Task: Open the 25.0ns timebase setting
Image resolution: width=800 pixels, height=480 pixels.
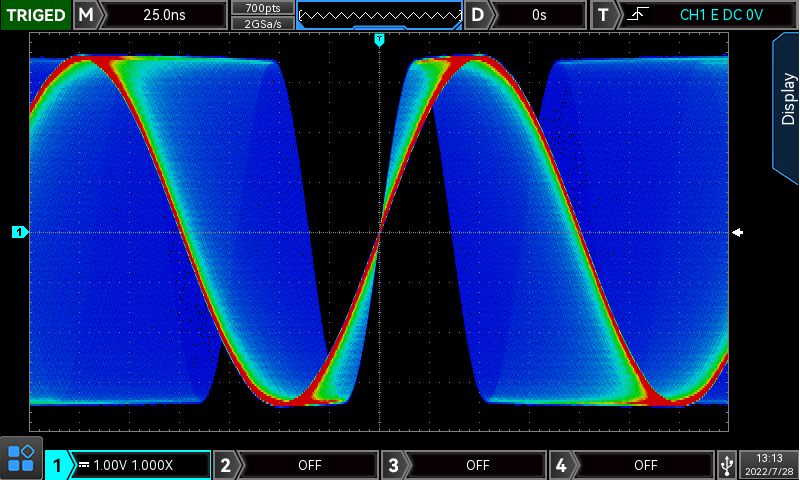Action: 165,15
